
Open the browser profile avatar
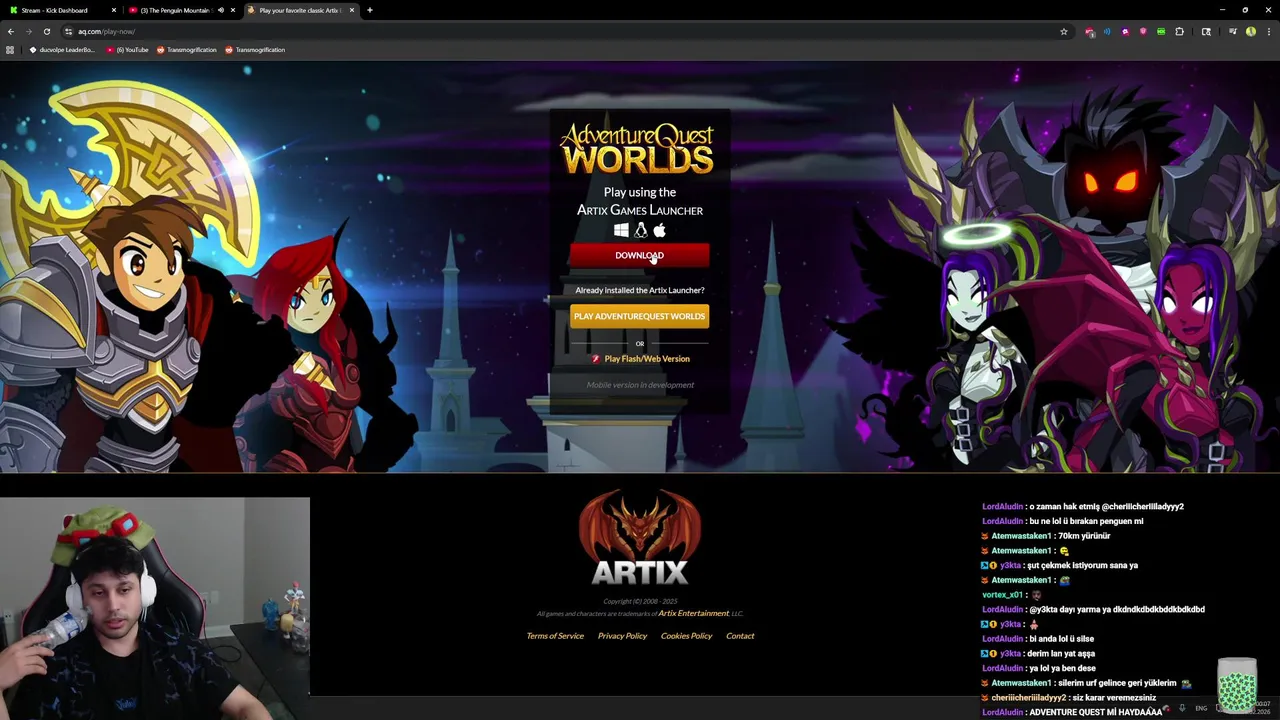(x=1250, y=31)
